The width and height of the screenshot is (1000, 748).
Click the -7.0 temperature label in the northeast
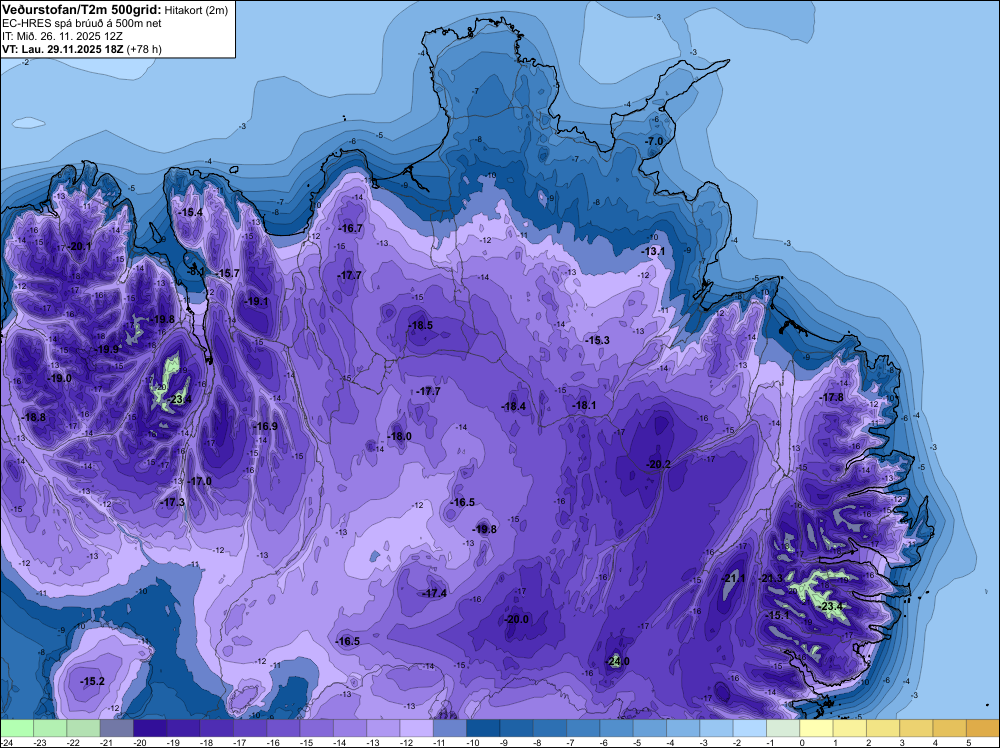click(654, 141)
